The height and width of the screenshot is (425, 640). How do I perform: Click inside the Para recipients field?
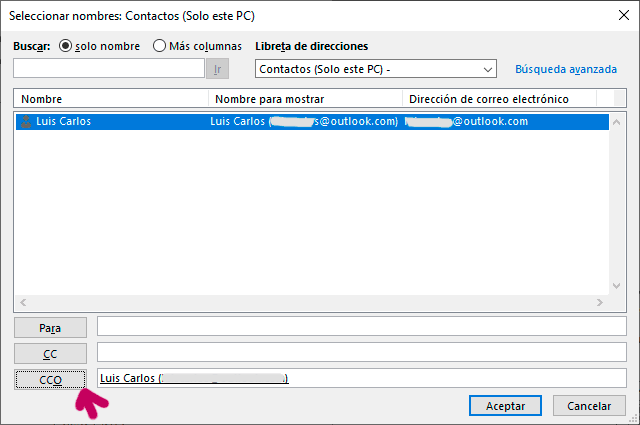(x=361, y=327)
